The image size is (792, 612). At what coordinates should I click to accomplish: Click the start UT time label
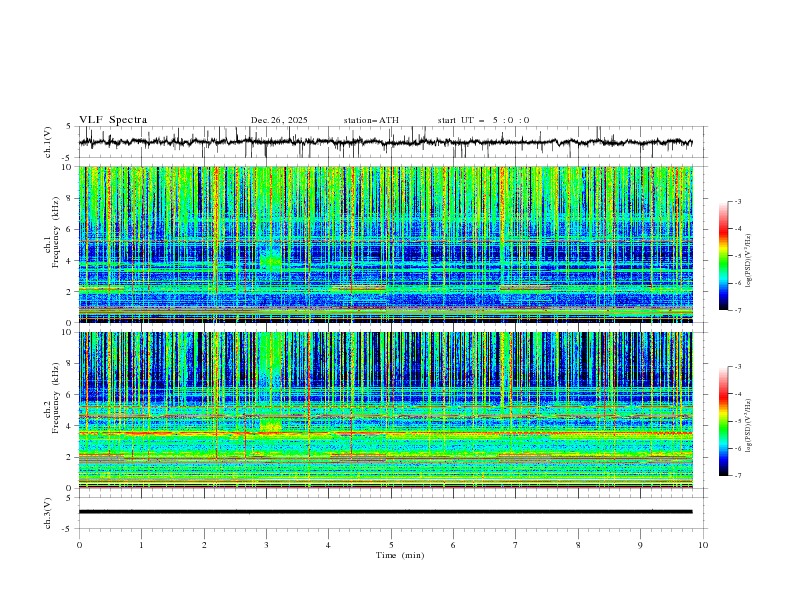coord(483,120)
